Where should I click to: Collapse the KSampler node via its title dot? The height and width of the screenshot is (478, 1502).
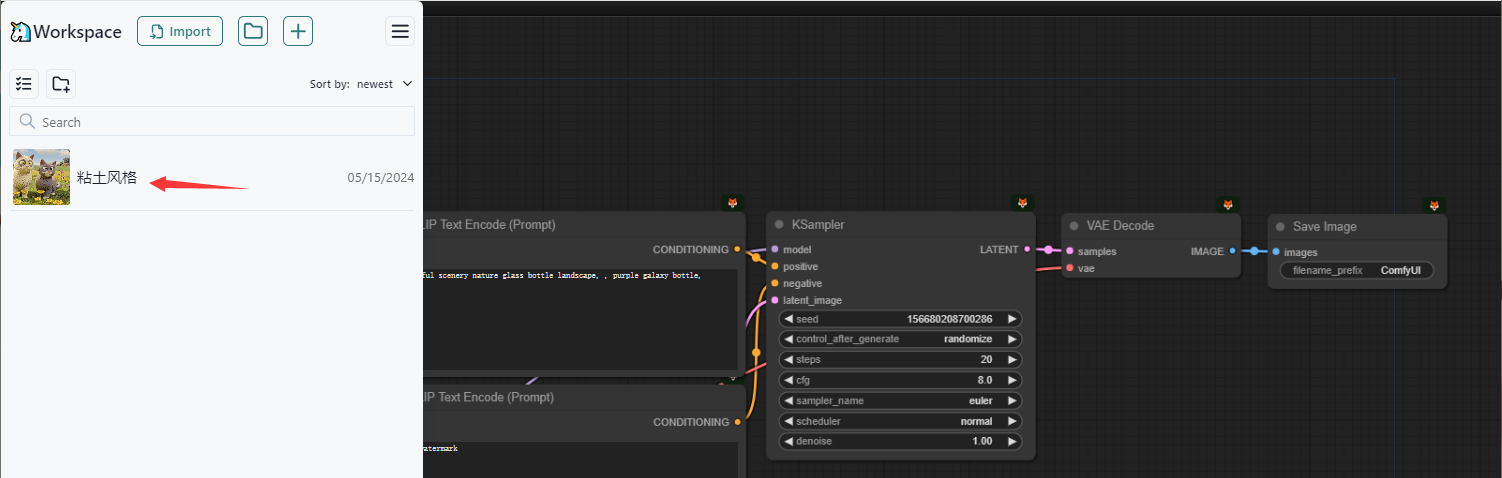pyautogui.click(x=779, y=225)
